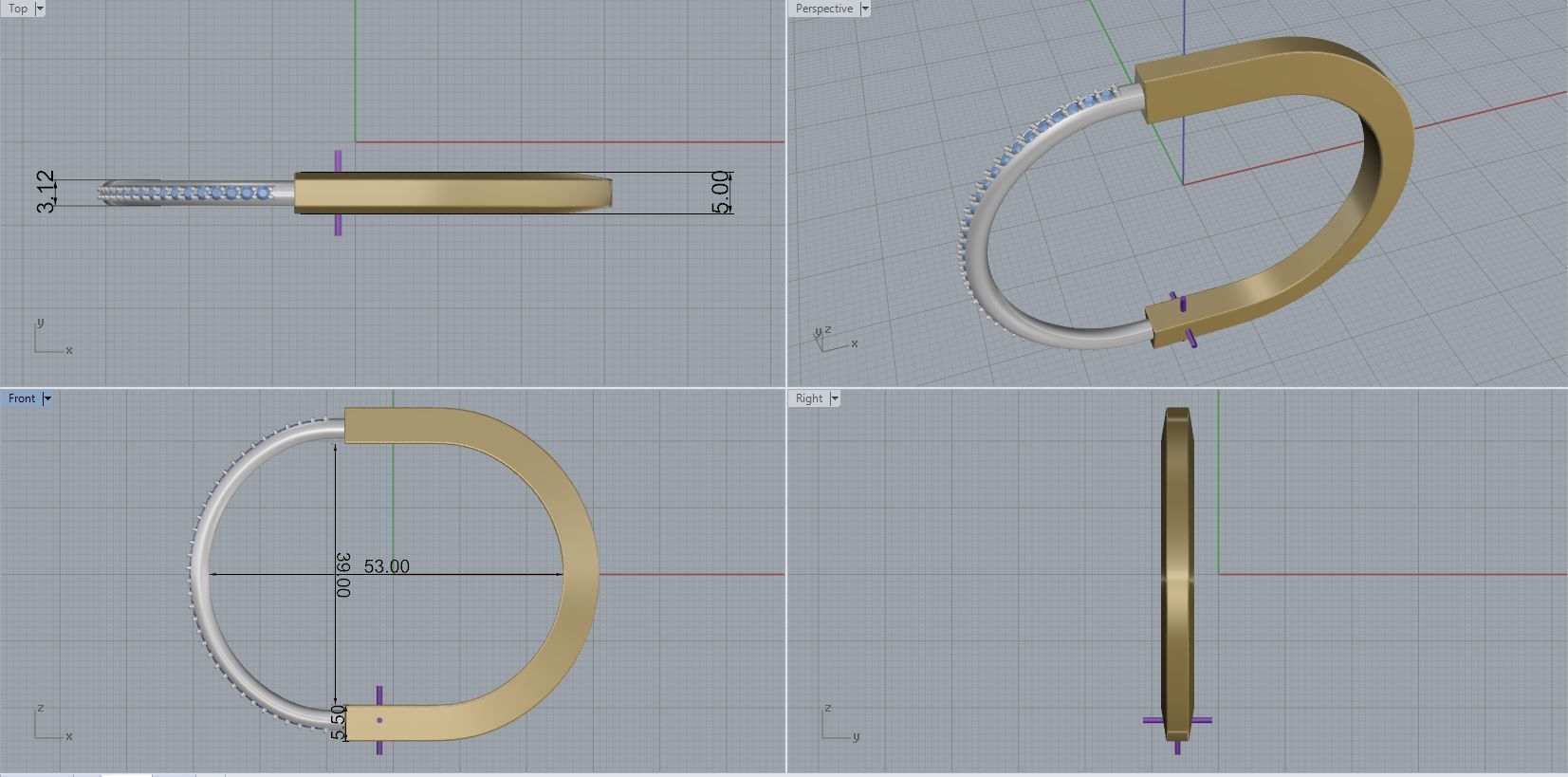The height and width of the screenshot is (777, 1568).
Task: Select the gold bar in the Top view
Action: [x=452, y=193]
